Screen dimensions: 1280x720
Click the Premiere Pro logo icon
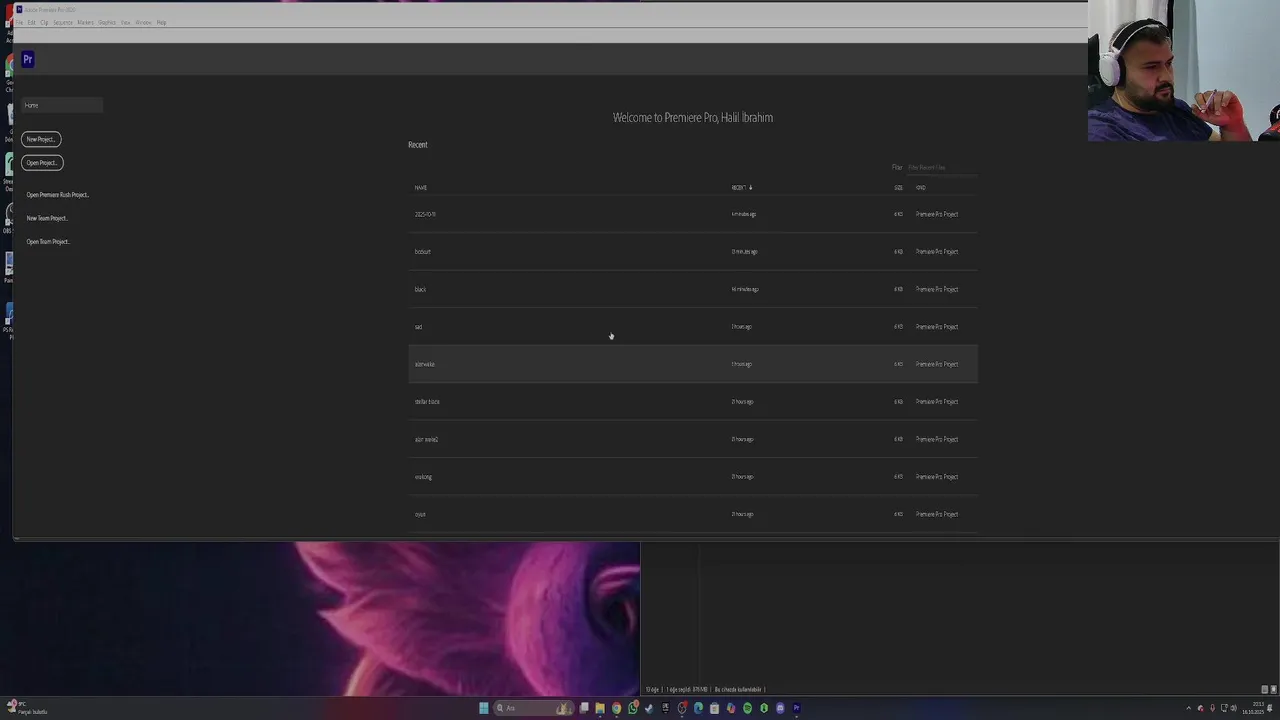pyautogui.click(x=27, y=59)
